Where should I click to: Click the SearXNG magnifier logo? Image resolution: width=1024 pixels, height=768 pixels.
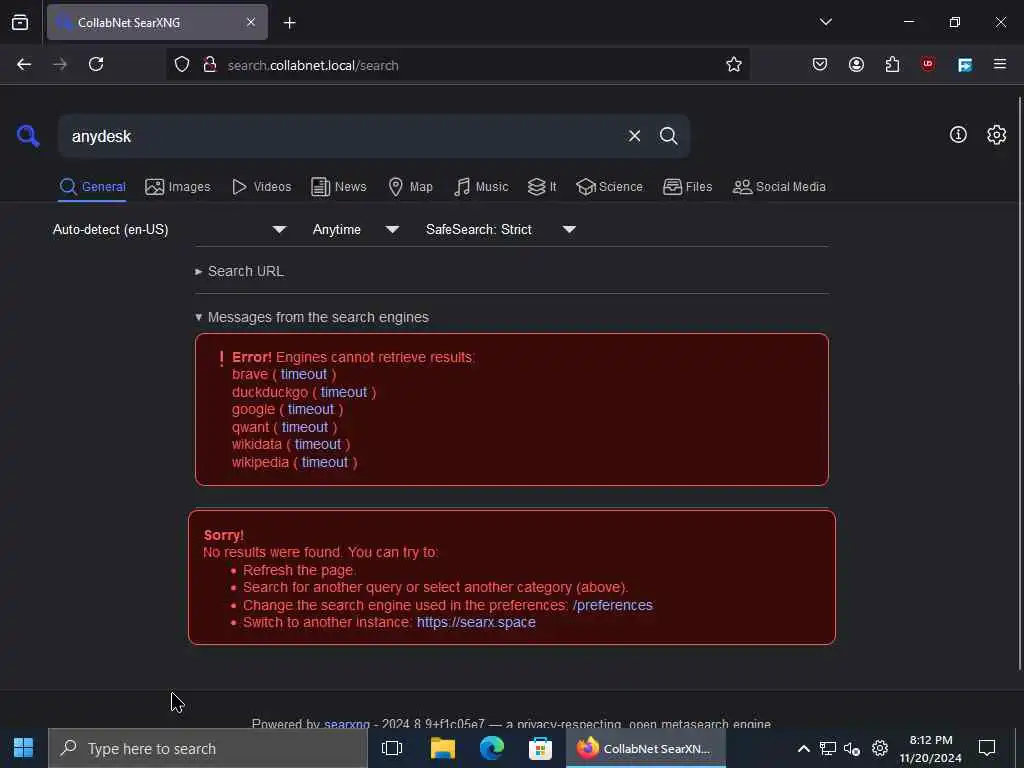tap(27, 136)
